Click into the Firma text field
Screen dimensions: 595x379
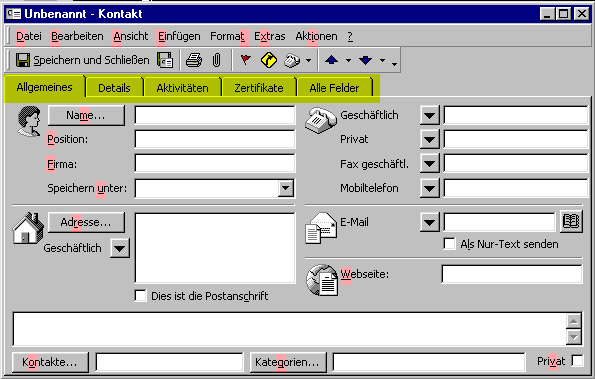[x=215, y=164]
